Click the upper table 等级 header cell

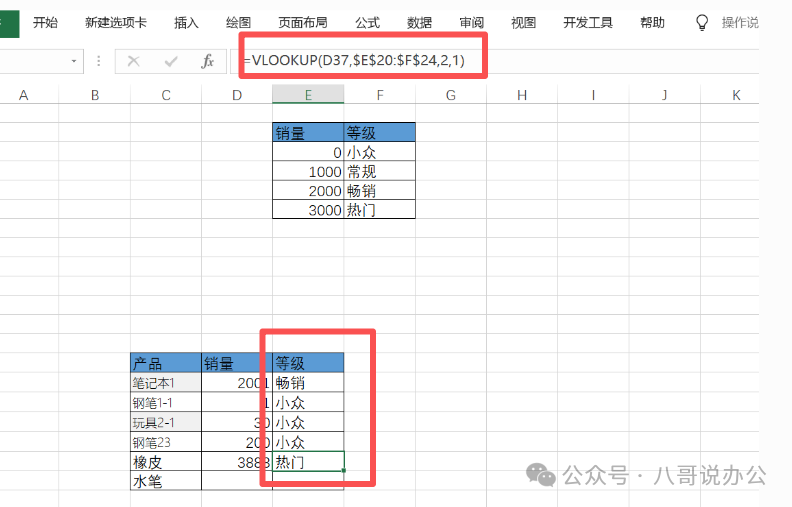pyautogui.click(x=380, y=132)
